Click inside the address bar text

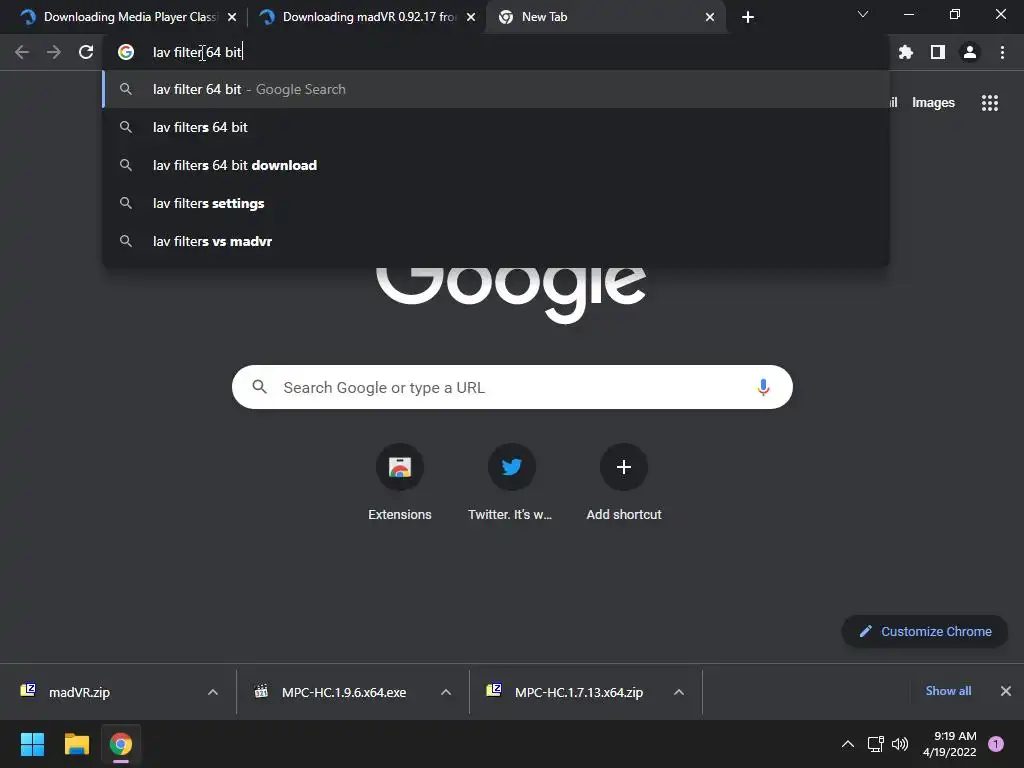[197, 52]
